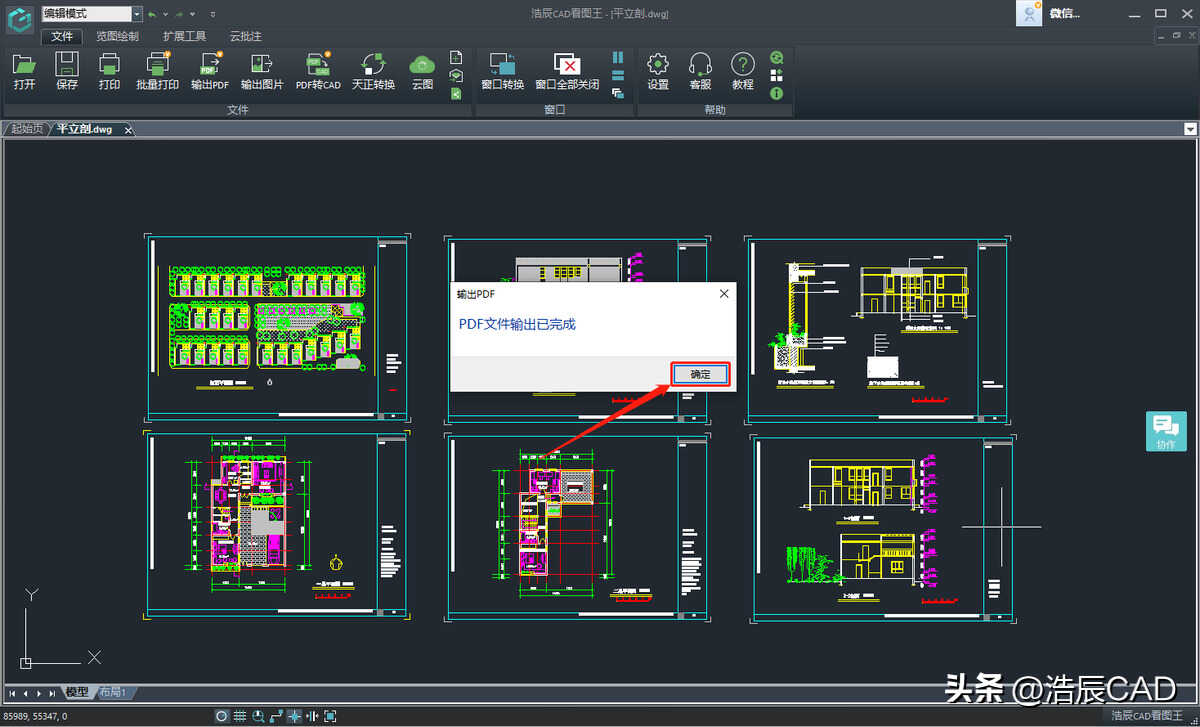
Task: Toggle grid display in status bar
Action: (x=240, y=716)
